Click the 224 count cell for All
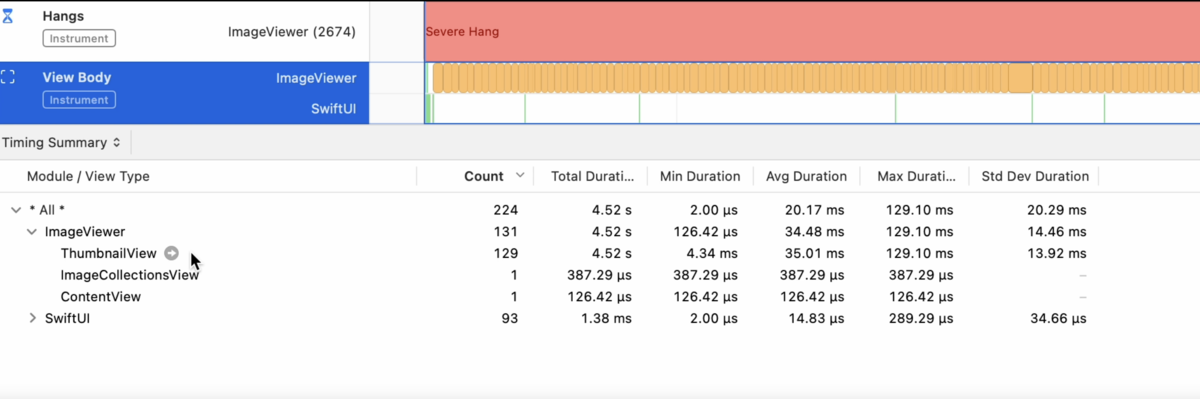This screenshot has height=399, width=1200. pos(505,210)
